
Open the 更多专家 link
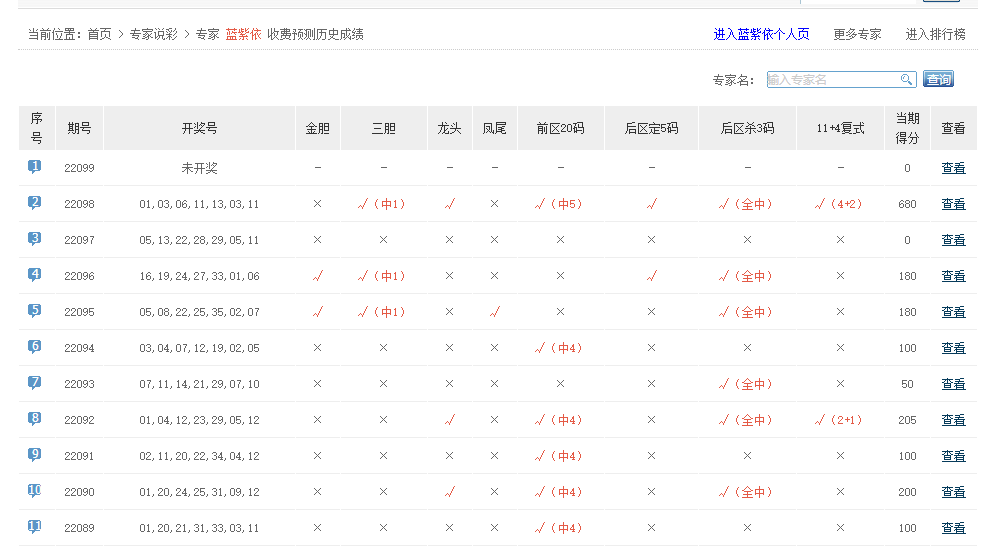[x=857, y=34]
